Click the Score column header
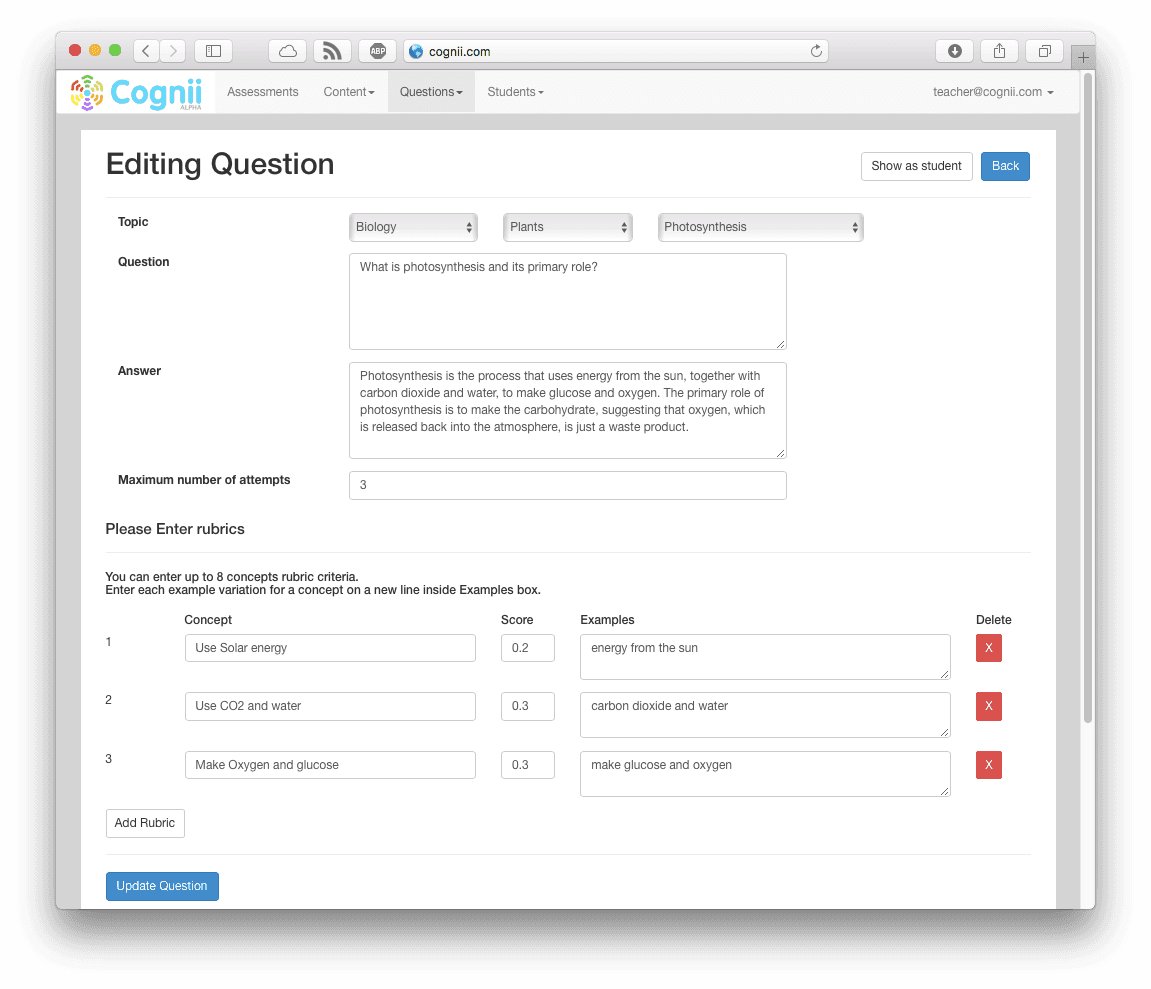 click(x=517, y=620)
